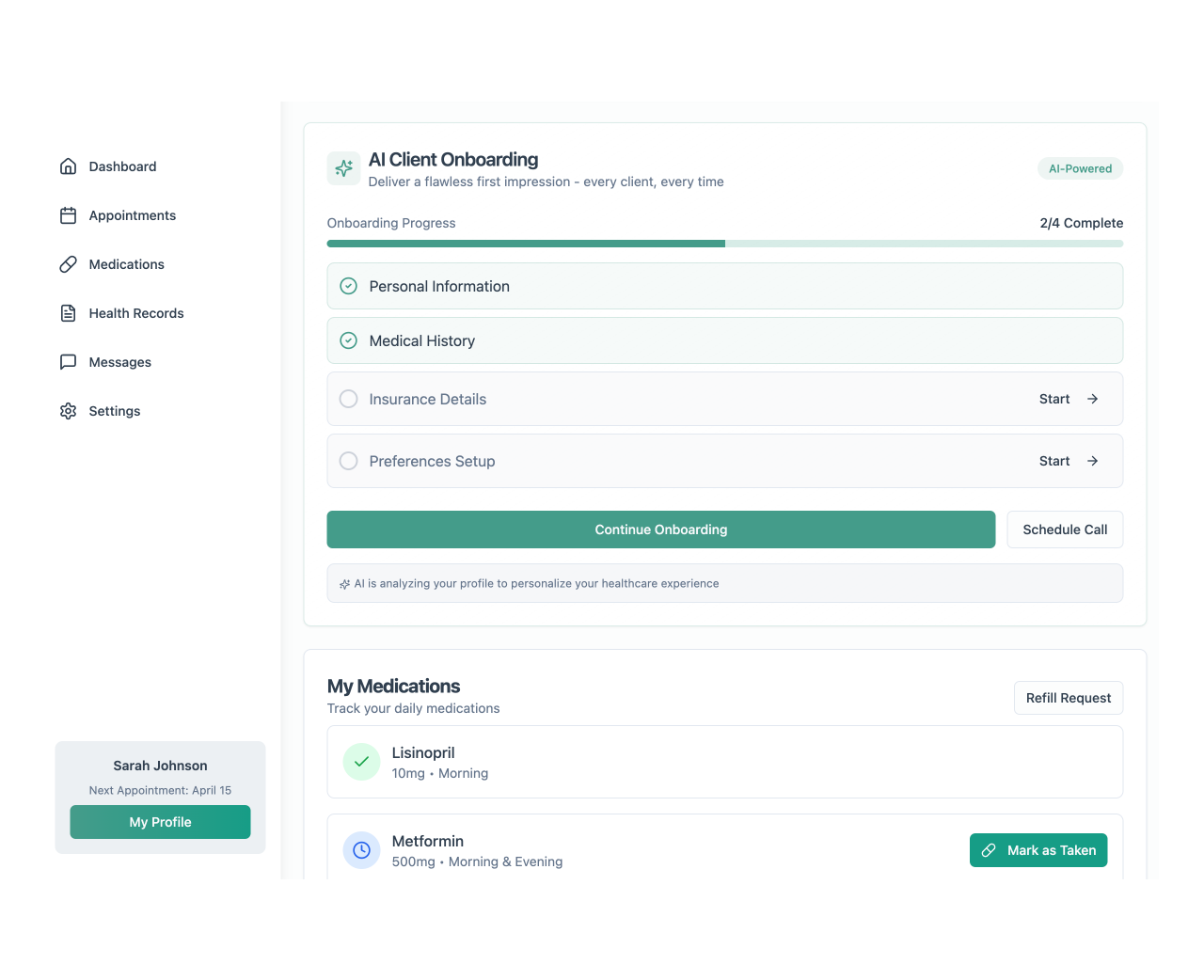Click the Continue Onboarding button

pos(660,529)
